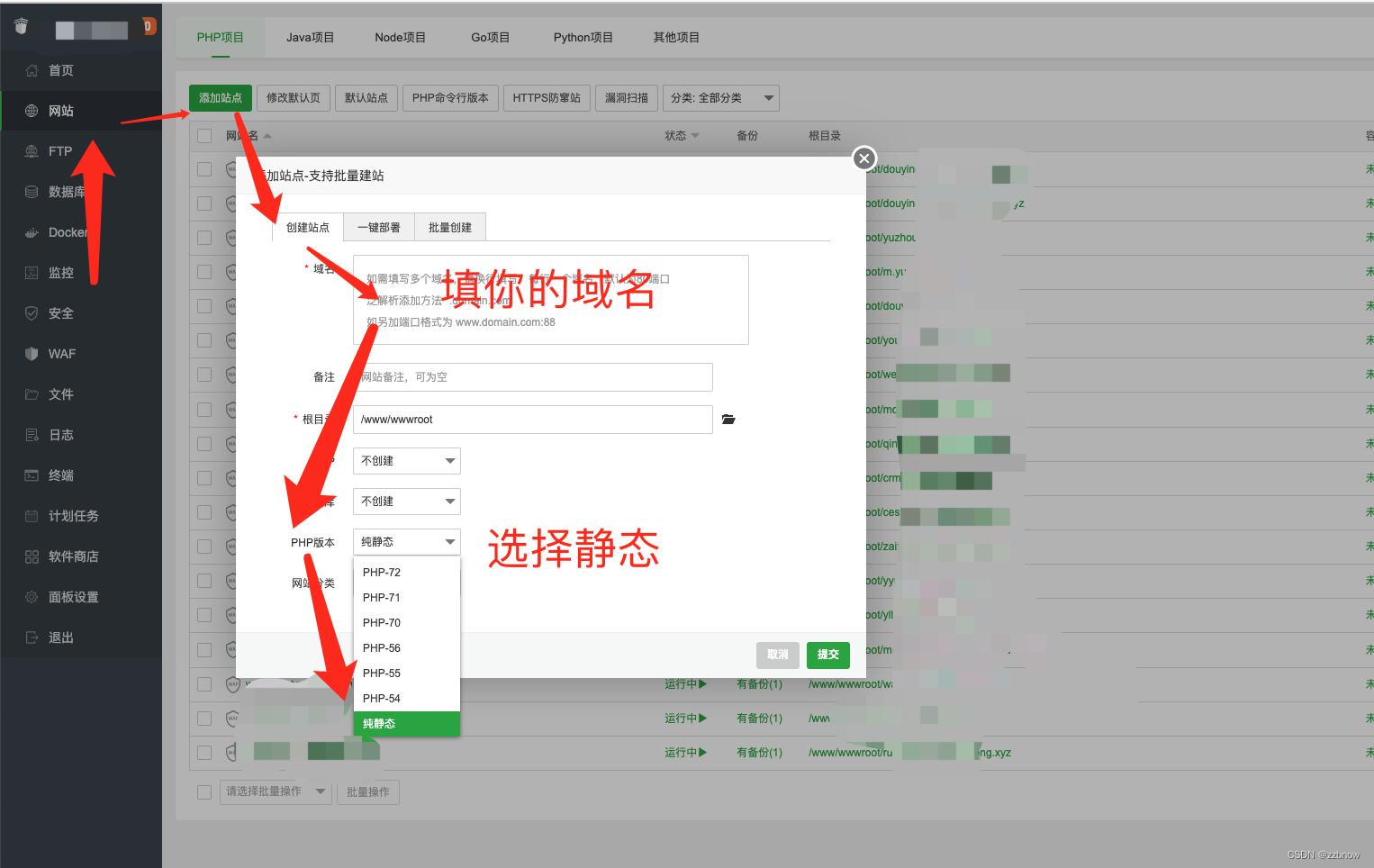1374x868 pixels.
Task: Tick the checkbox of the oot/m.yu row
Action: (x=204, y=272)
